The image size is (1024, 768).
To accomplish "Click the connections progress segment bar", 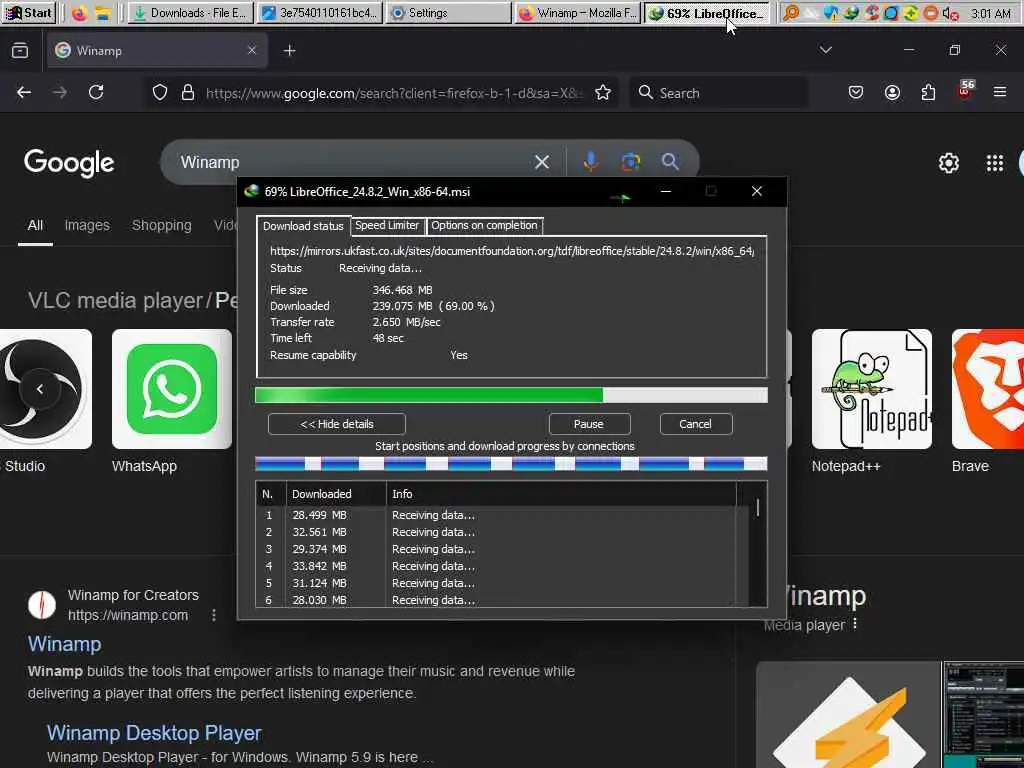I will 511,464.
